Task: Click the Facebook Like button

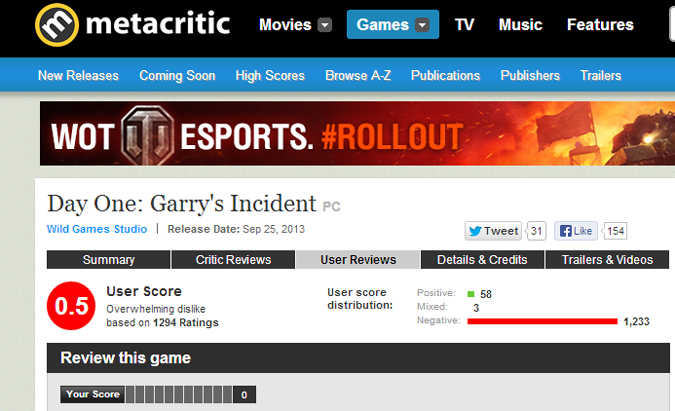Action: pos(576,231)
